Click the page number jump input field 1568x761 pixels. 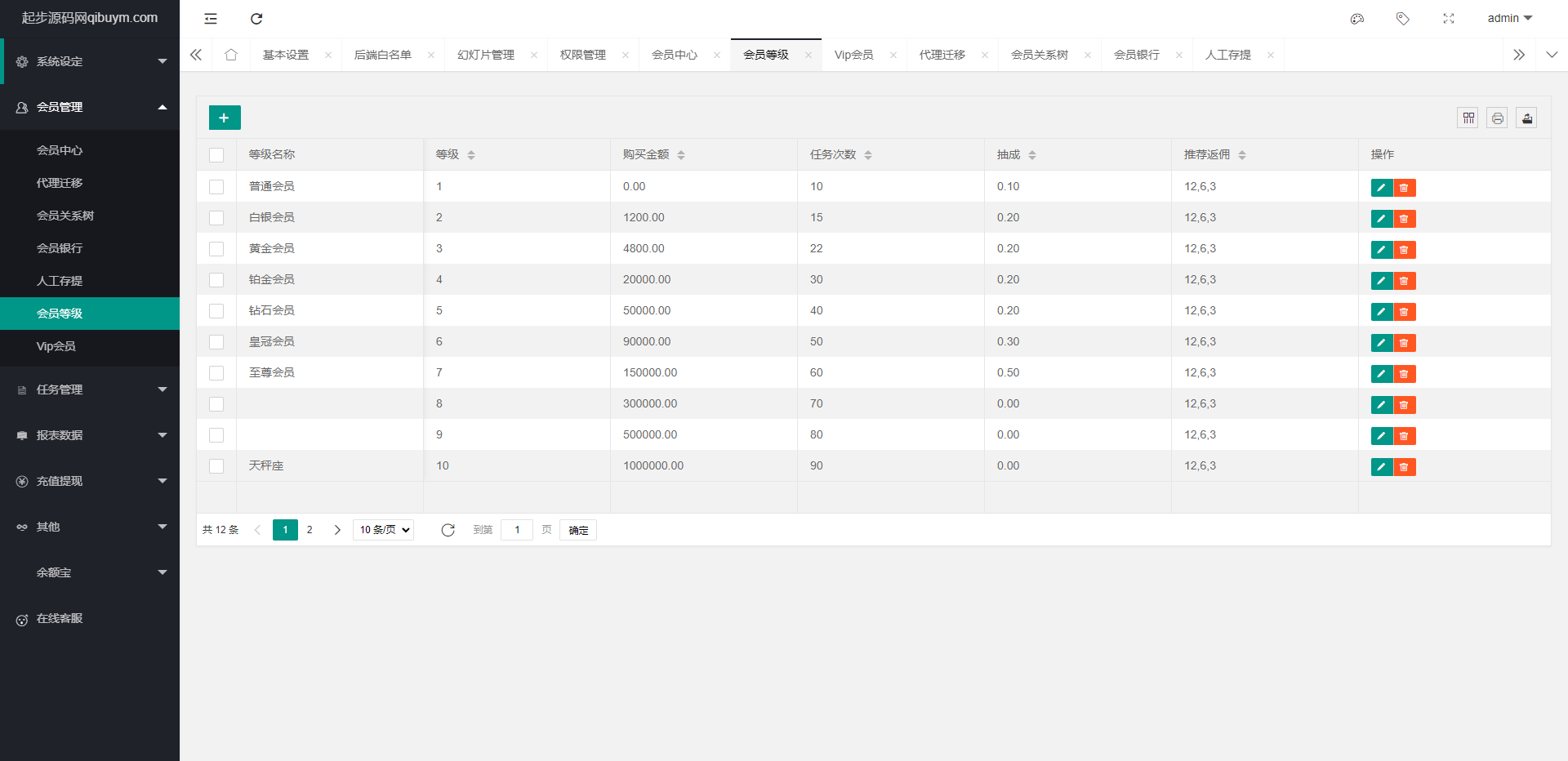[517, 530]
